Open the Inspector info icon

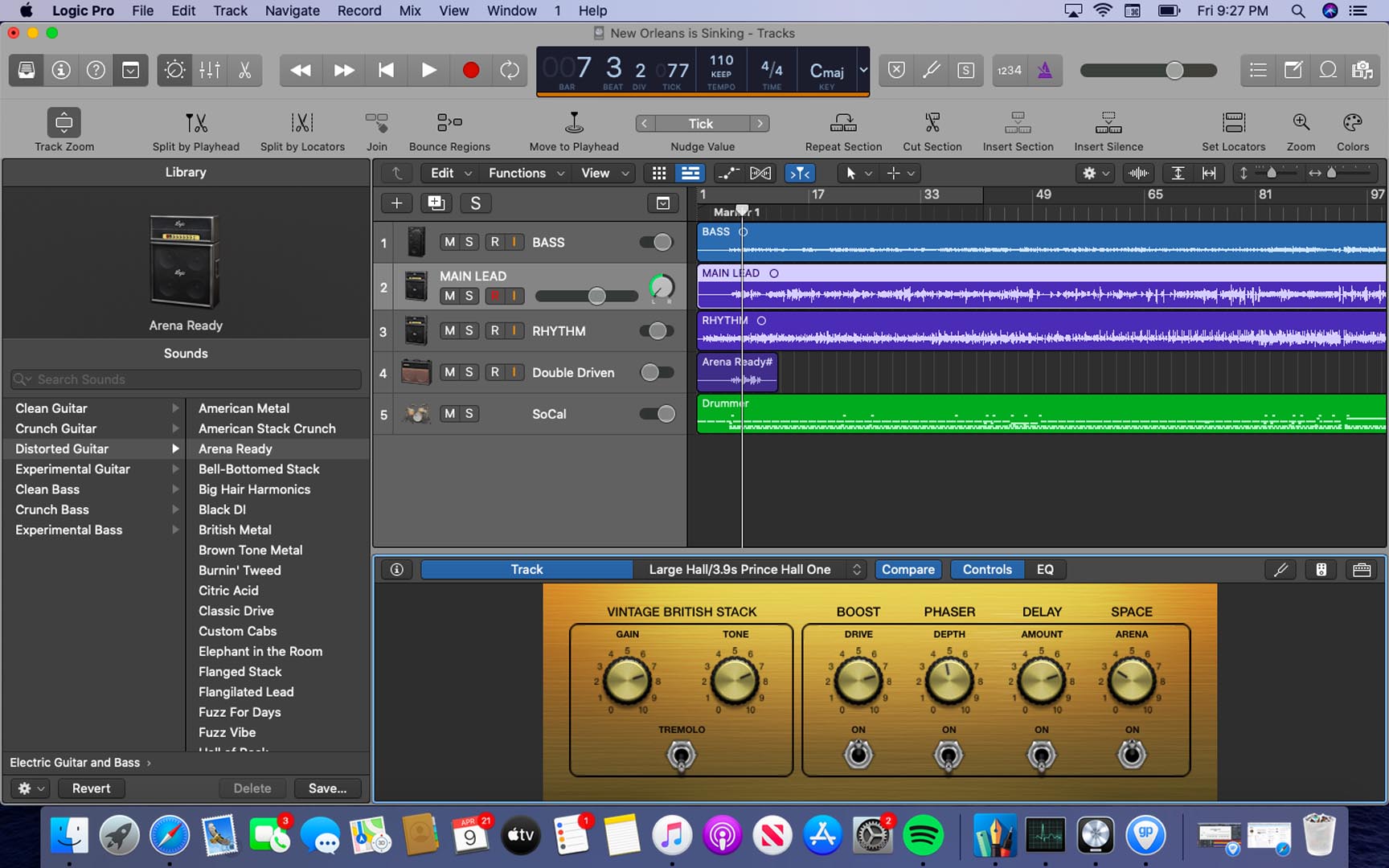pyautogui.click(x=61, y=70)
